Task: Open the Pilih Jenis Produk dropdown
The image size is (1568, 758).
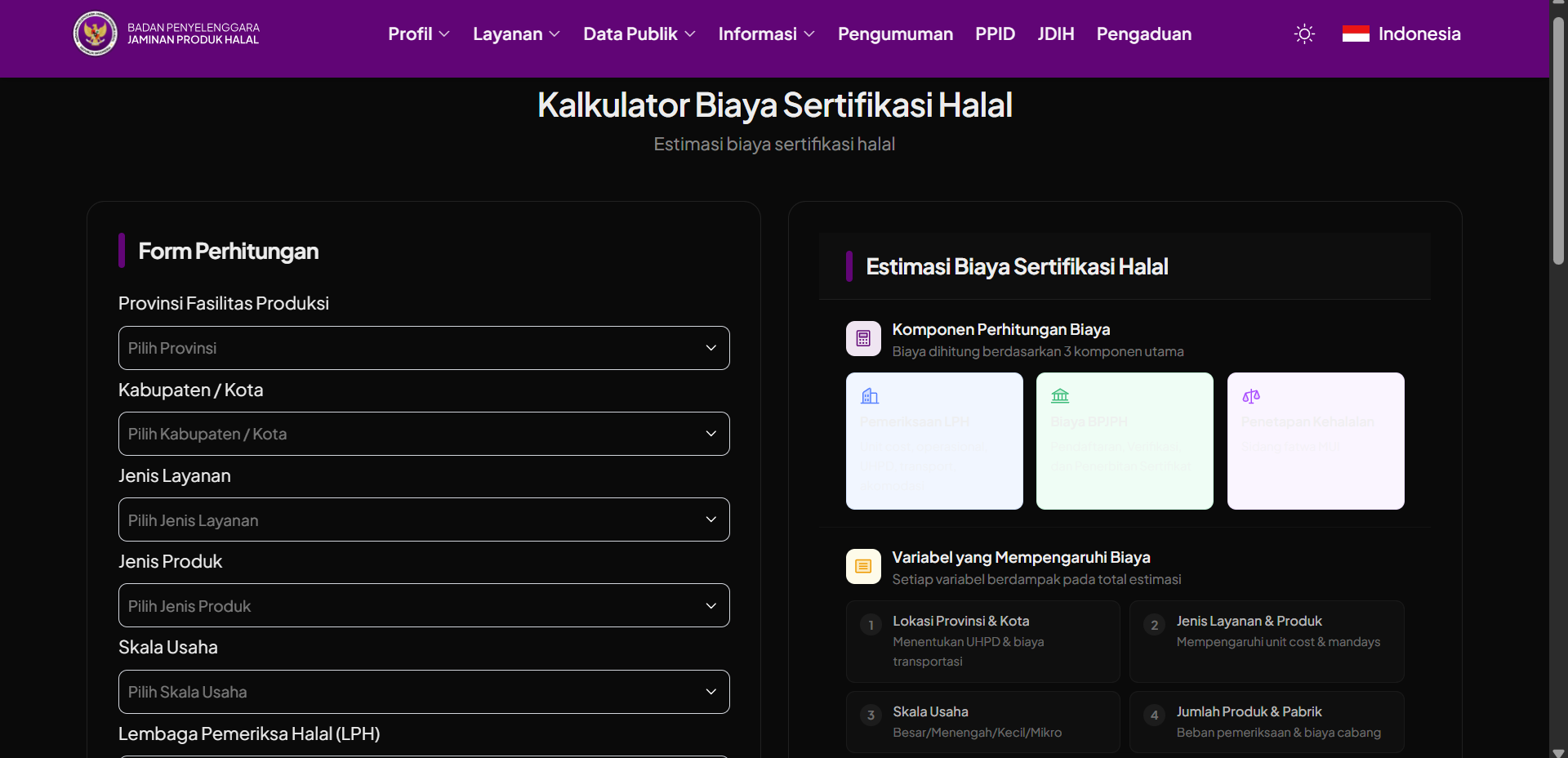Action: (x=424, y=605)
